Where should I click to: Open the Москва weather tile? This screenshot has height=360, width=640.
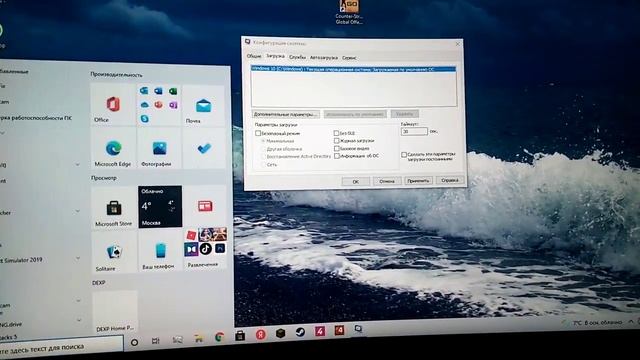160,207
